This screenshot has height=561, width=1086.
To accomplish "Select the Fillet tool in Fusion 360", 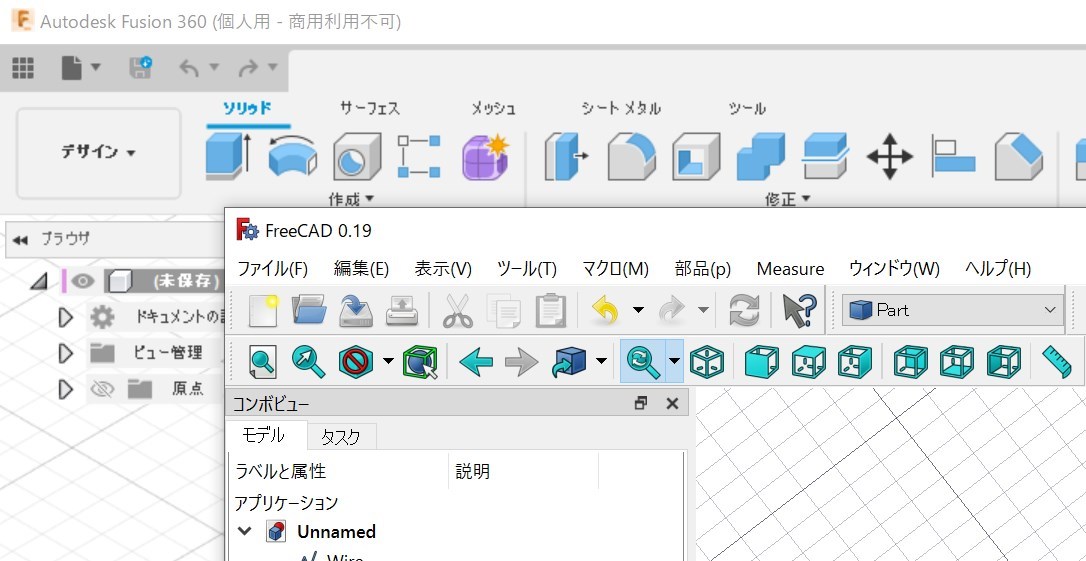I will (632, 157).
